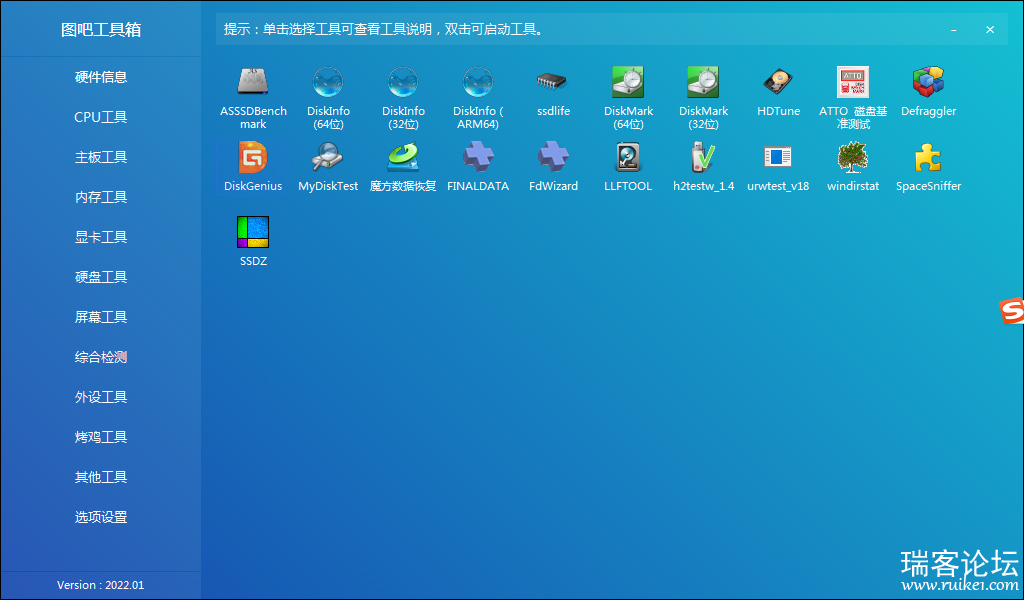Image resolution: width=1024 pixels, height=600 pixels.
Task: Select the h2testw_1.4 USB icon
Action: [x=703, y=157]
